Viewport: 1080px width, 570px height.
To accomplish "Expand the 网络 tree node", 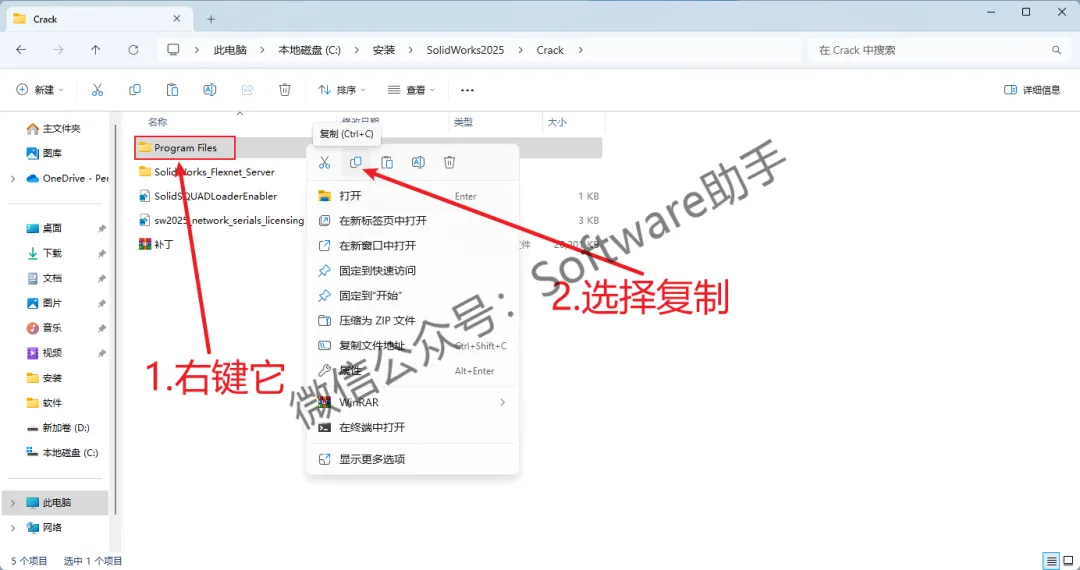I will coord(13,527).
